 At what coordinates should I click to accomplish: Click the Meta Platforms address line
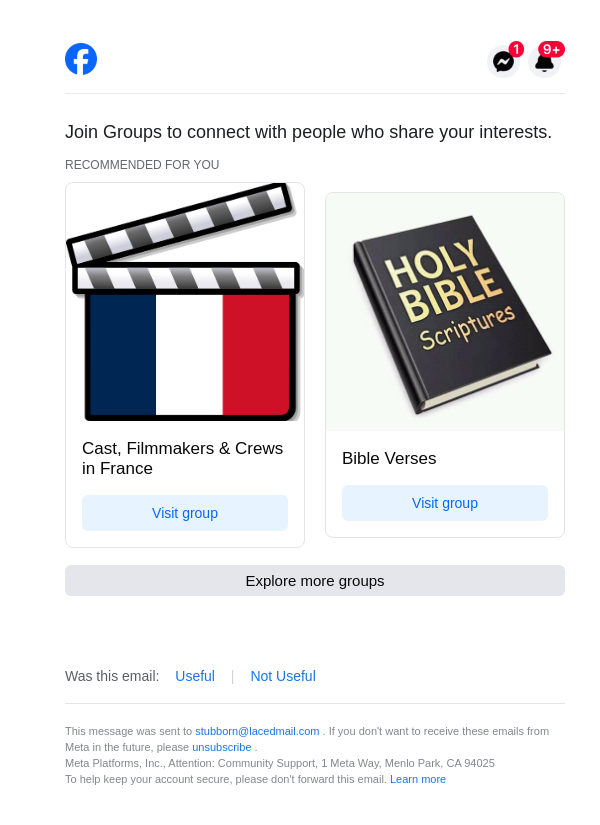[x=280, y=763]
